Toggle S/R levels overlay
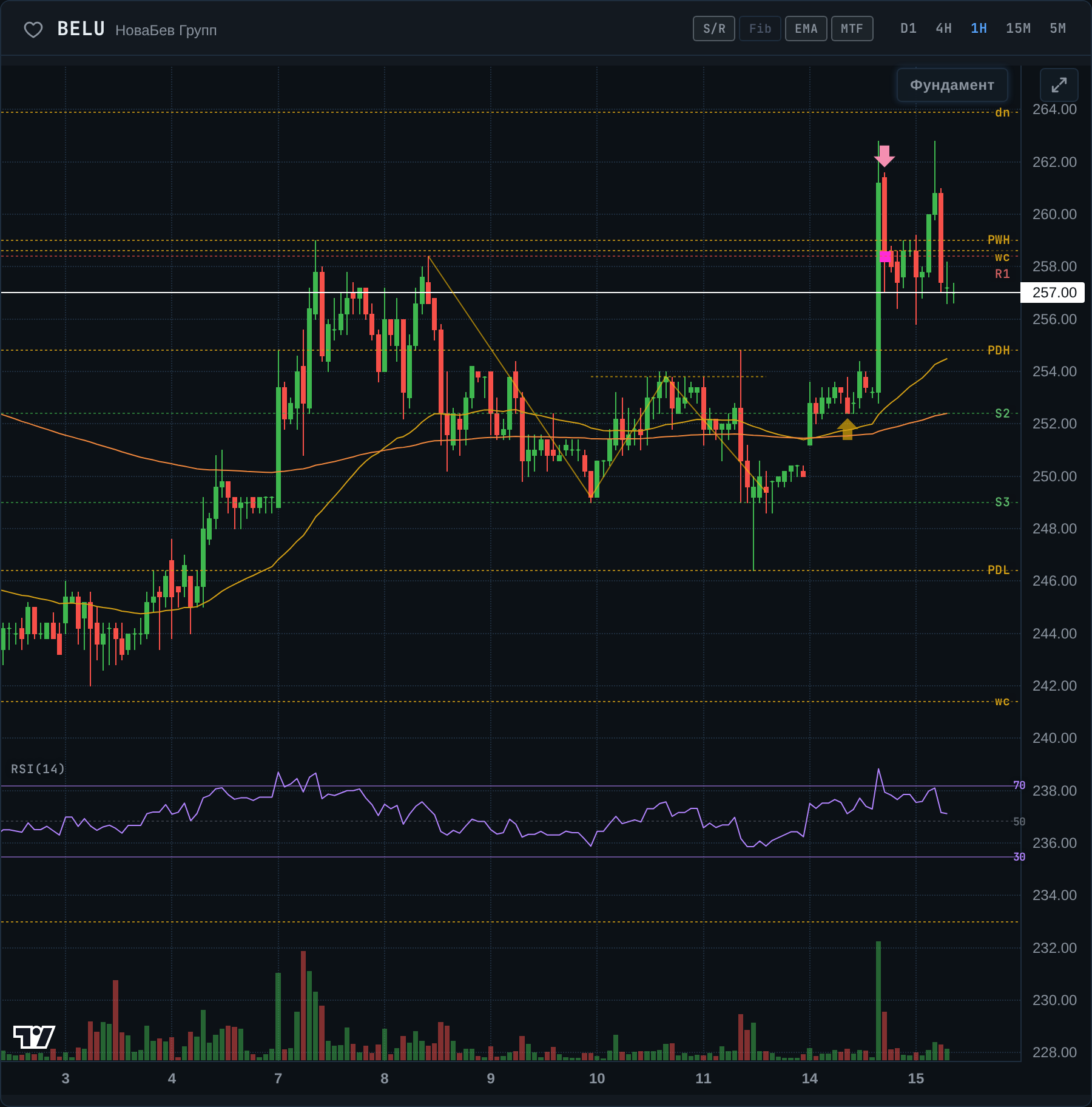 714,29
